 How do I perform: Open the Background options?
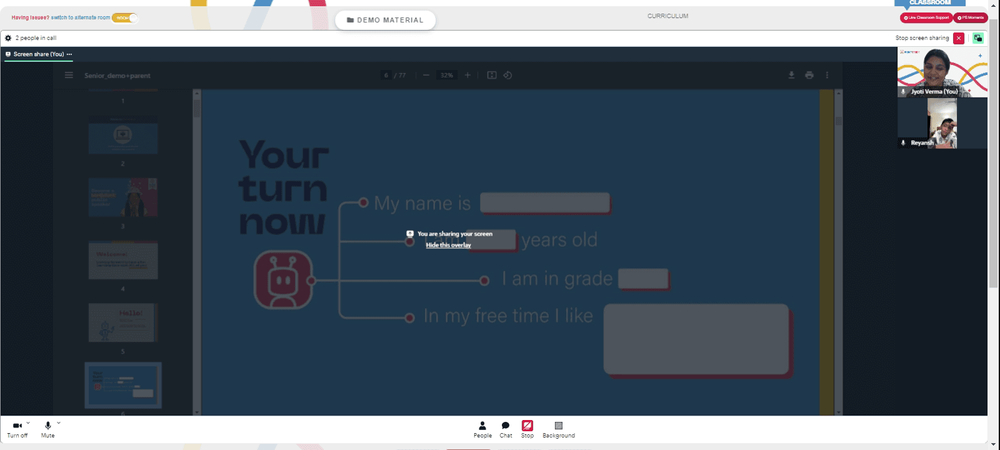pos(559,430)
